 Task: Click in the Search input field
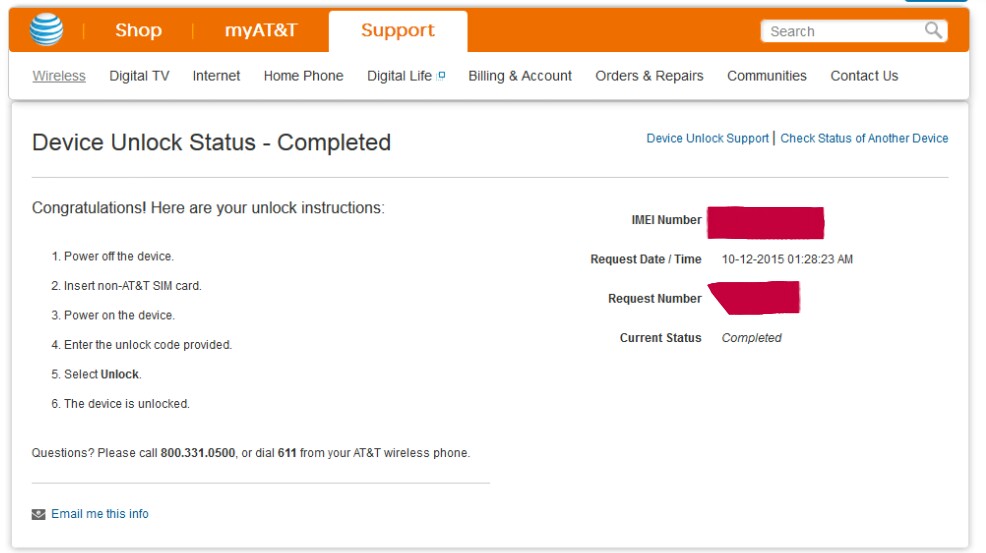pos(840,31)
